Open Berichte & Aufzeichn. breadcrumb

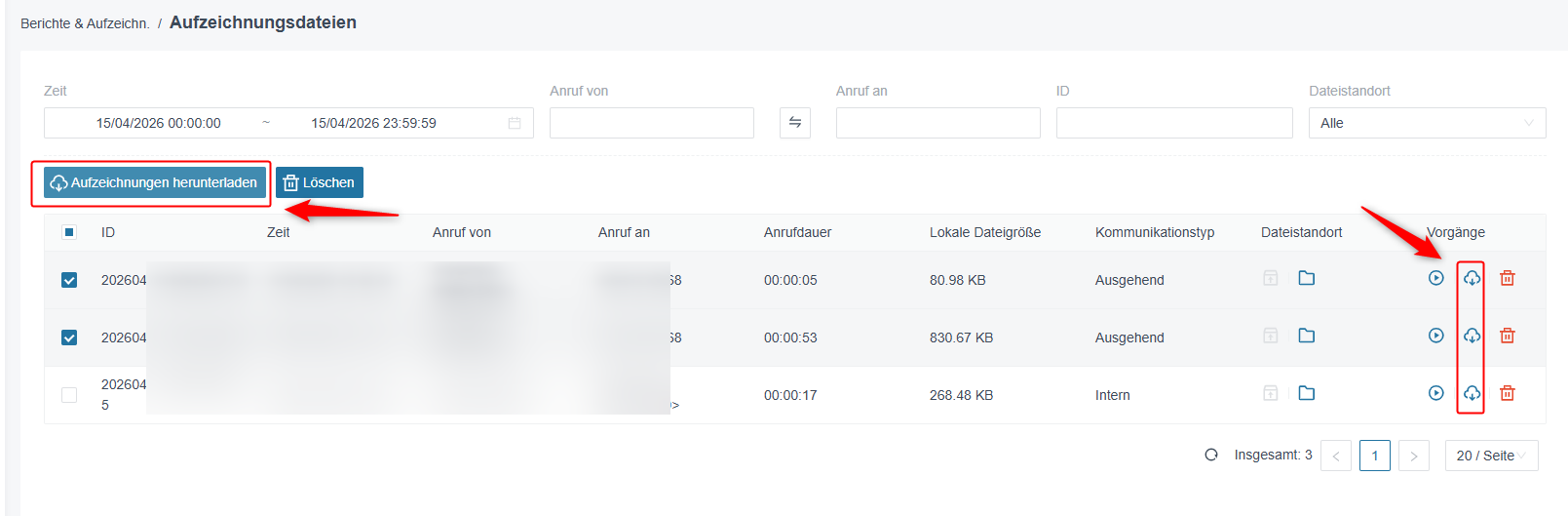[x=85, y=23]
